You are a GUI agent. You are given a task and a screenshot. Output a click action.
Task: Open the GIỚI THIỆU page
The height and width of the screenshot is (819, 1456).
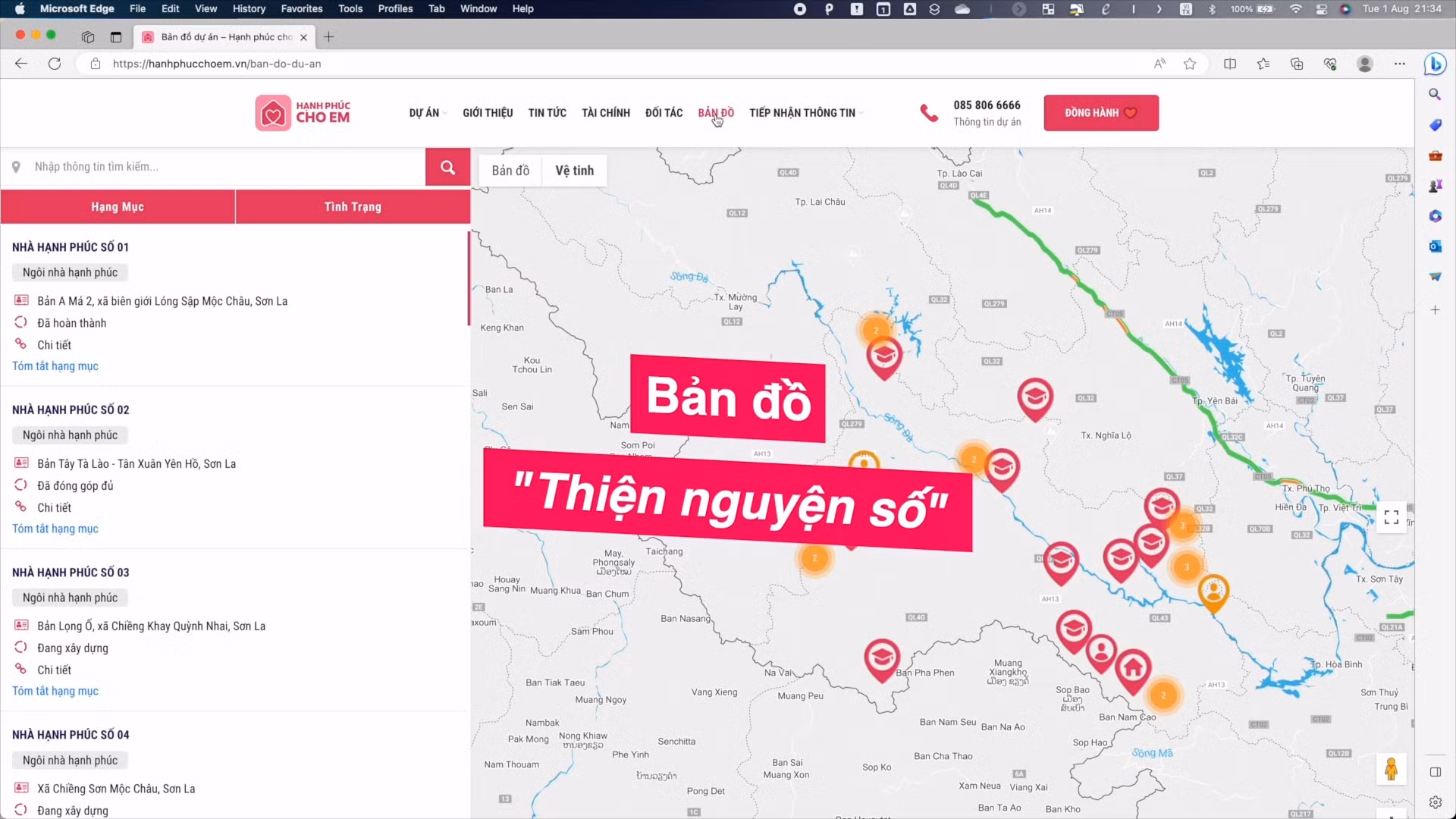(488, 113)
